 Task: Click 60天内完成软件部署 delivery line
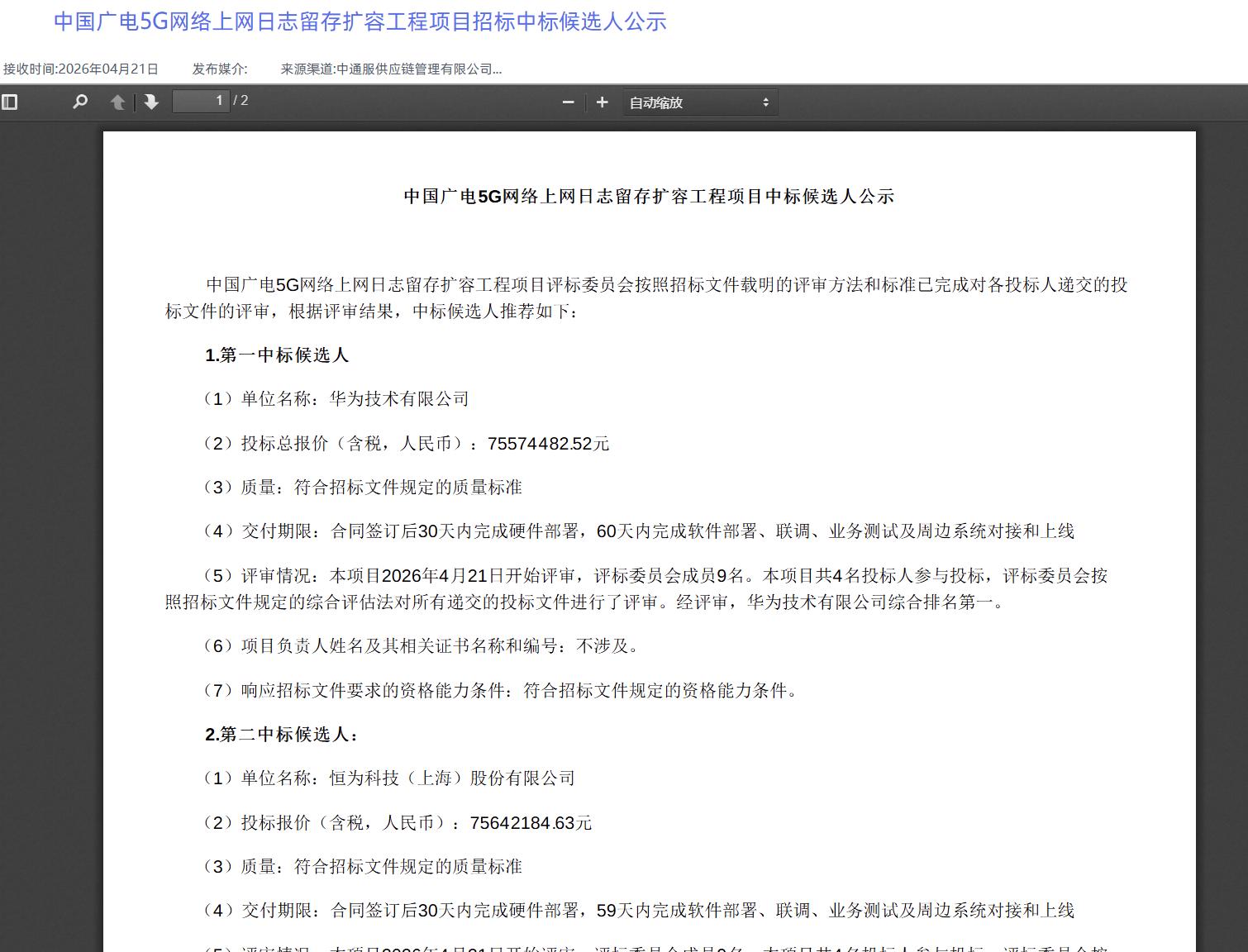(639, 531)
